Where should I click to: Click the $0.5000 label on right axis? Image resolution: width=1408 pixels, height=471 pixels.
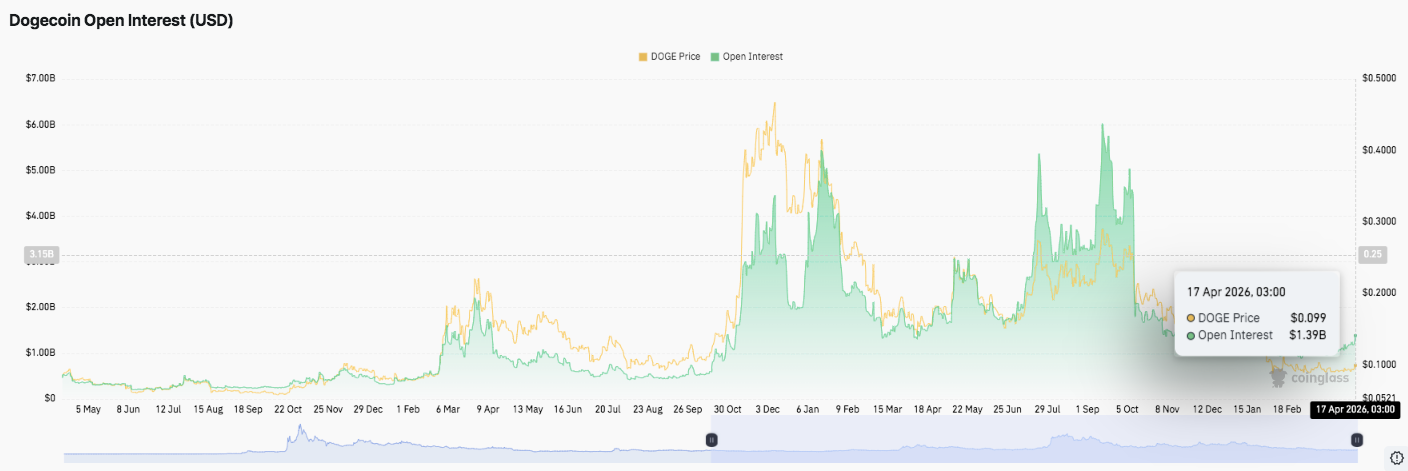point(1378,78)
